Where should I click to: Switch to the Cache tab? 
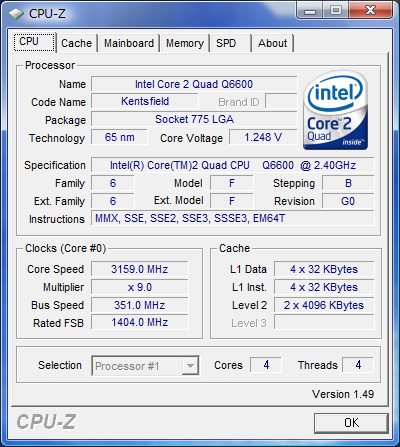(76, 43)
